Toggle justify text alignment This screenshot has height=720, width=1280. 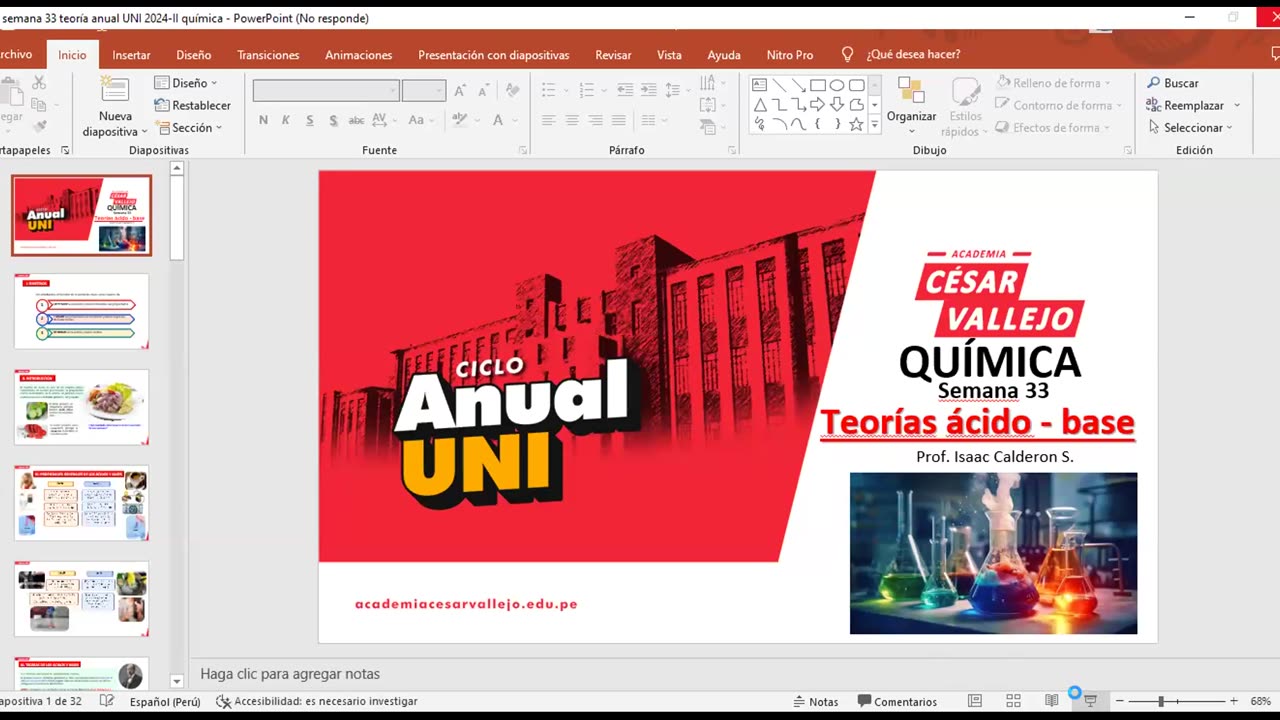618,120
